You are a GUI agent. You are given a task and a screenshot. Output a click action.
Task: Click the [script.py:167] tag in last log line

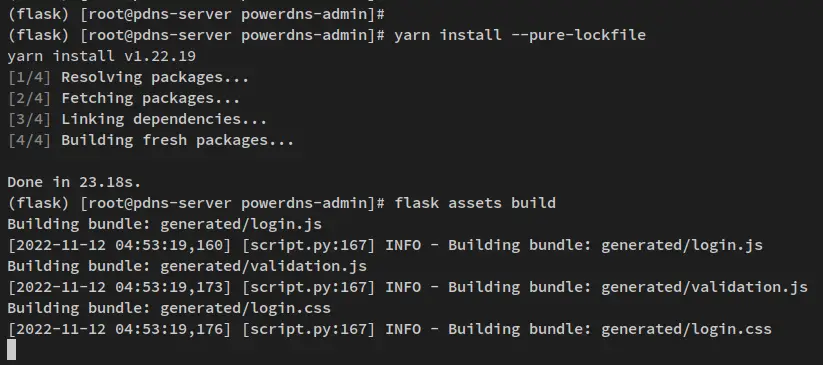[309, 329]
